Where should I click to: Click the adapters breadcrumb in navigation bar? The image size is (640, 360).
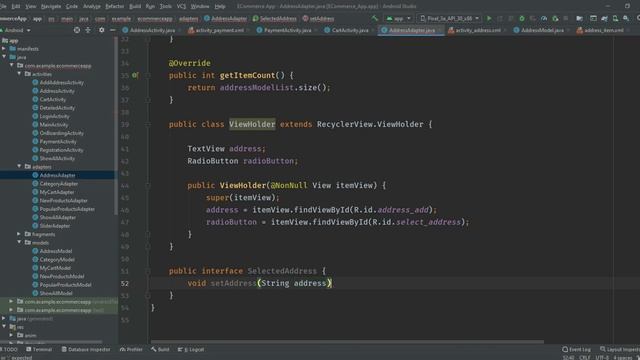coord(189,18)
